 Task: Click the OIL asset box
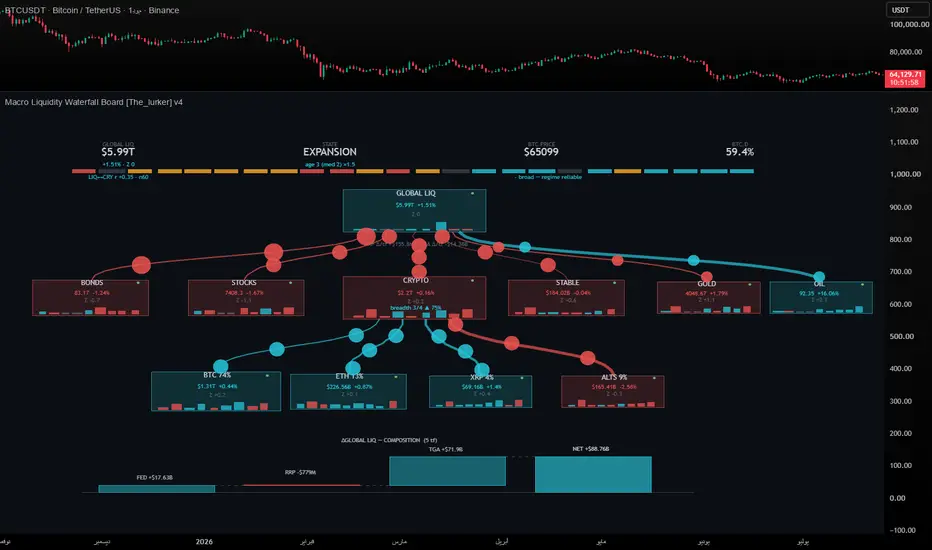click(x=821, y=297)
